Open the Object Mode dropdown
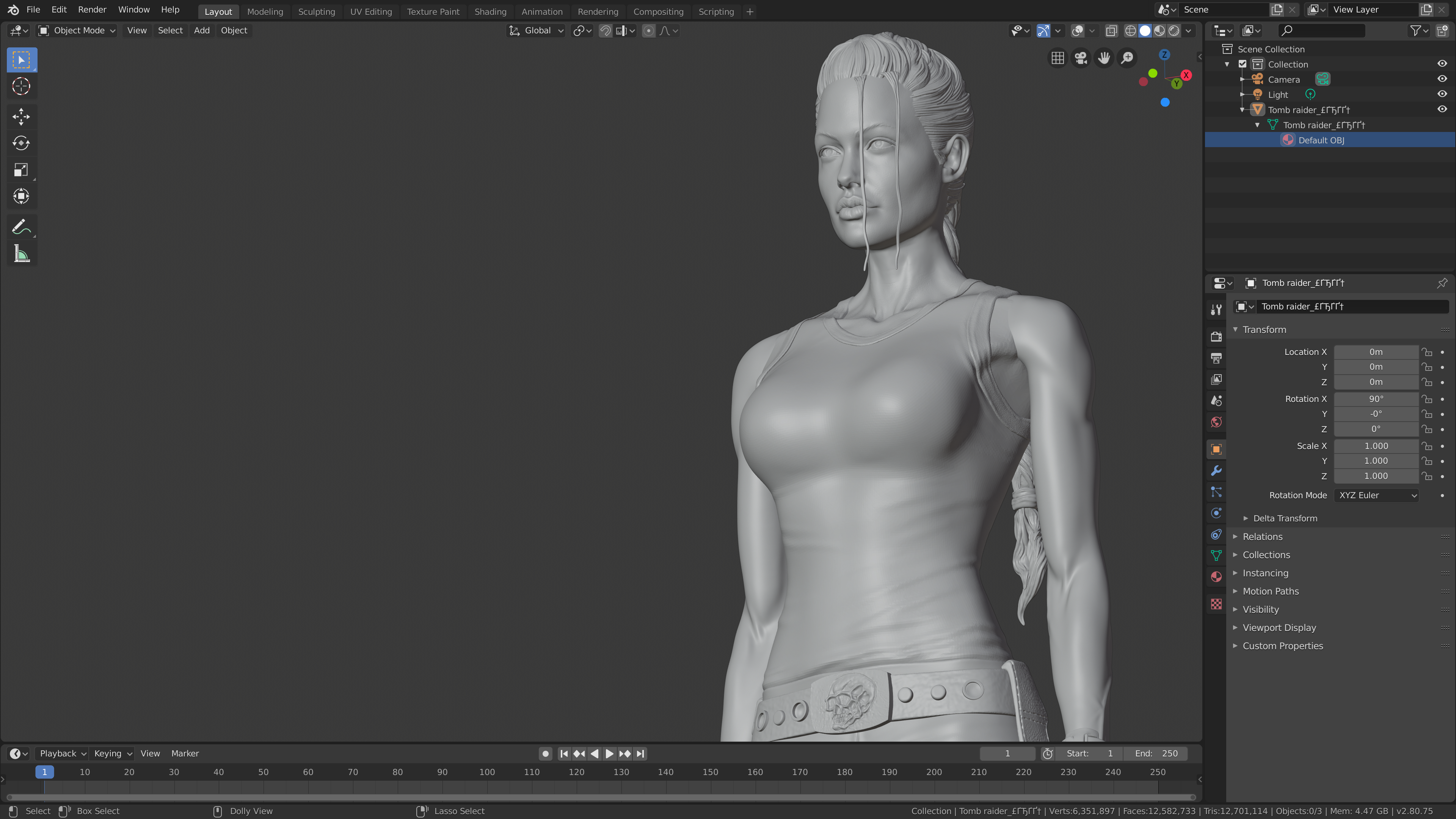The width and height of the screenshot is (1456, 819). pyautogui.click(x=77, y=30)
